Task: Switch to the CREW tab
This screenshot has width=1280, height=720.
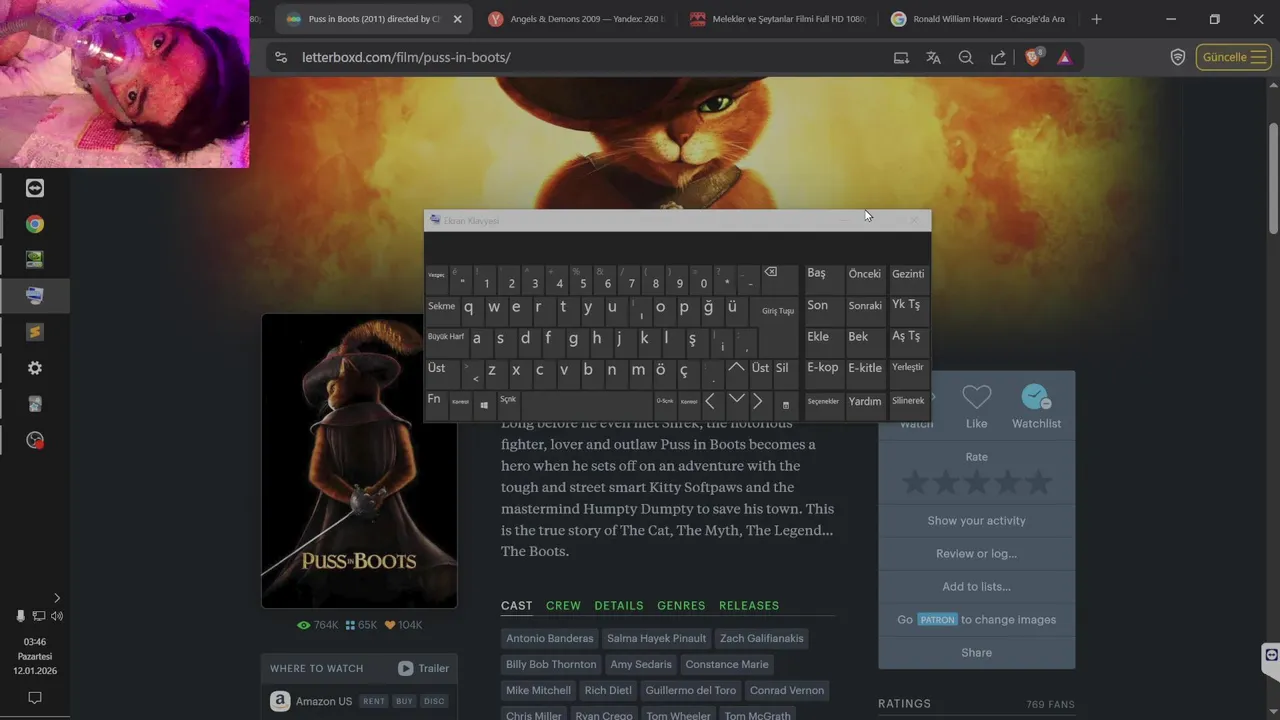Action: (563, 605)
